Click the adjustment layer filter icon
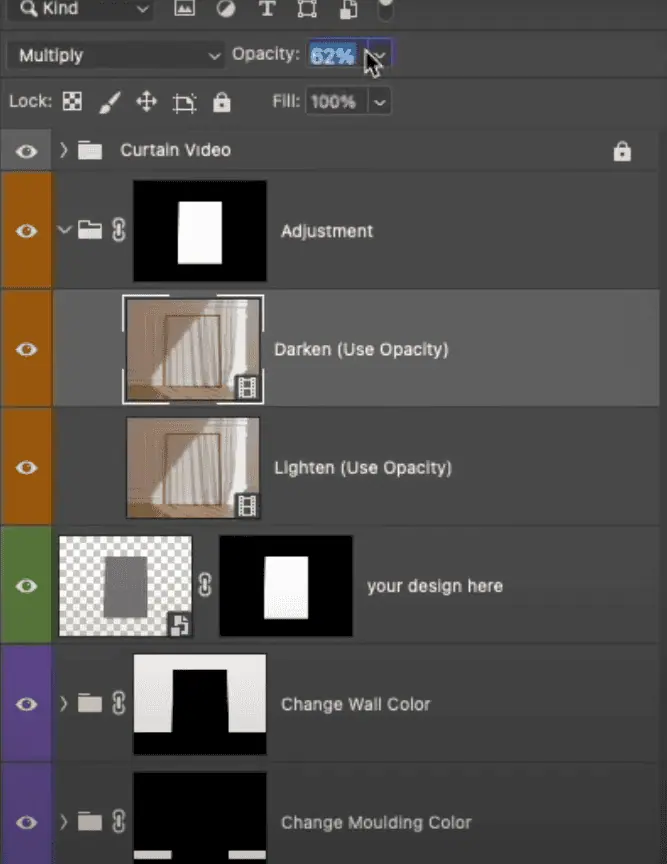Image resolution: width=667 pixels, height=864 pixels. (x=225, y=9)
